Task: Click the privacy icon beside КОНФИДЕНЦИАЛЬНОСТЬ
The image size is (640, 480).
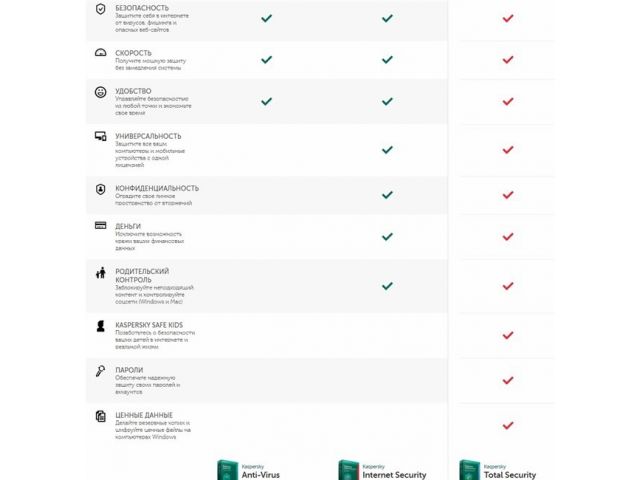Action: pos(100,189)
